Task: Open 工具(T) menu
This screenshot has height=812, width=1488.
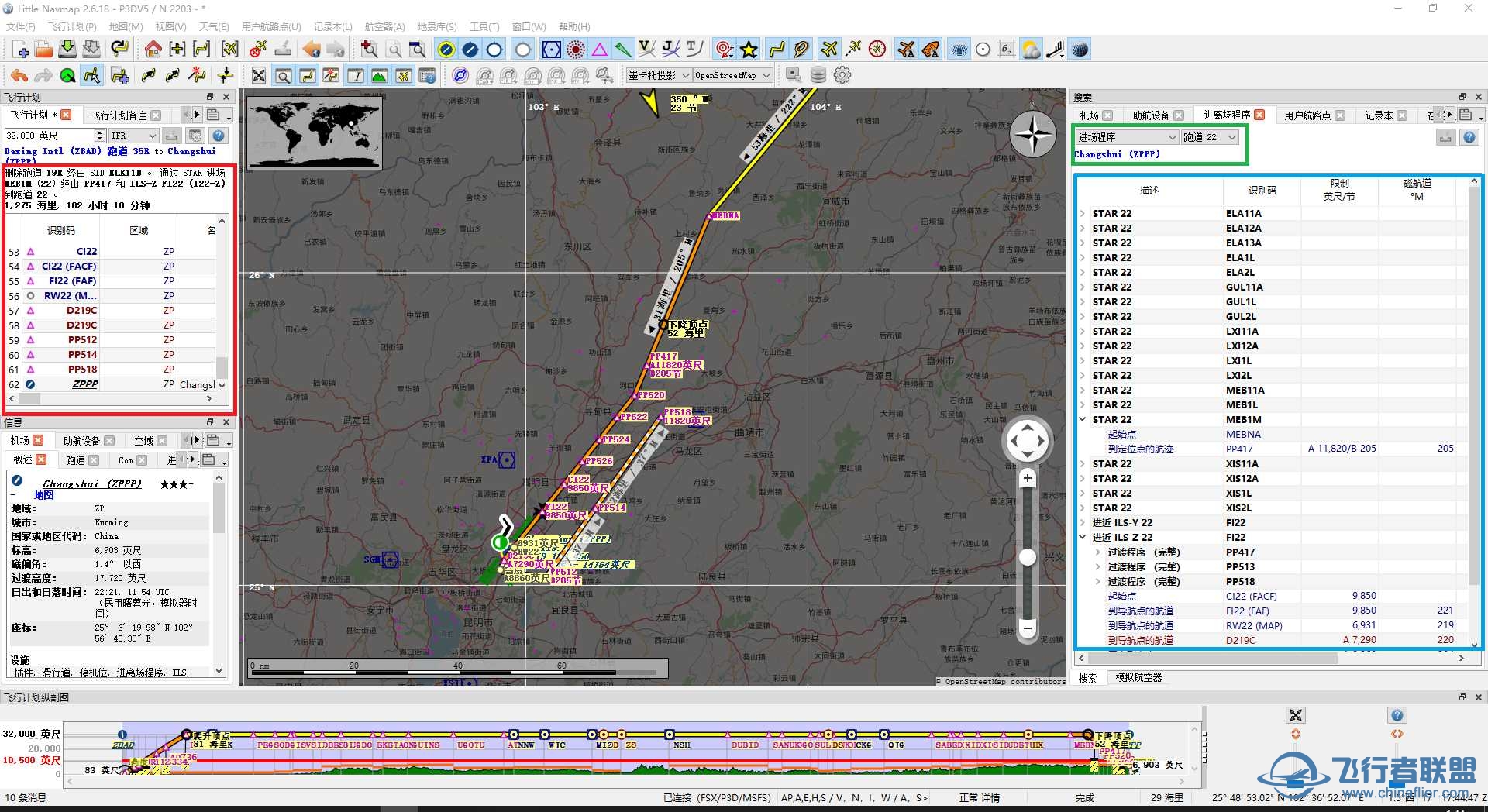Action: 484,26
